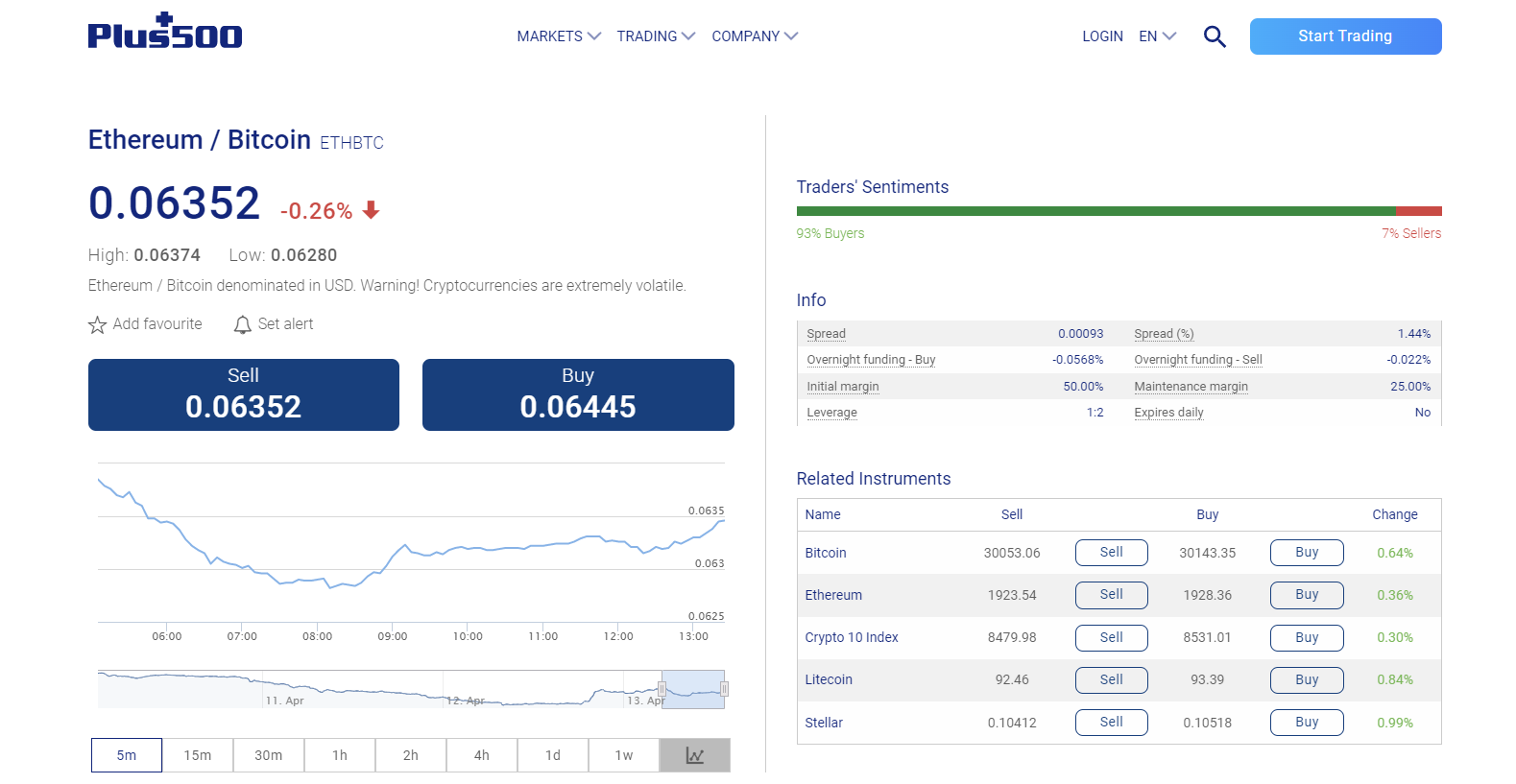Click the red sellers sentiment bar
1516x784 pixels.
[x=1419, y=211]
